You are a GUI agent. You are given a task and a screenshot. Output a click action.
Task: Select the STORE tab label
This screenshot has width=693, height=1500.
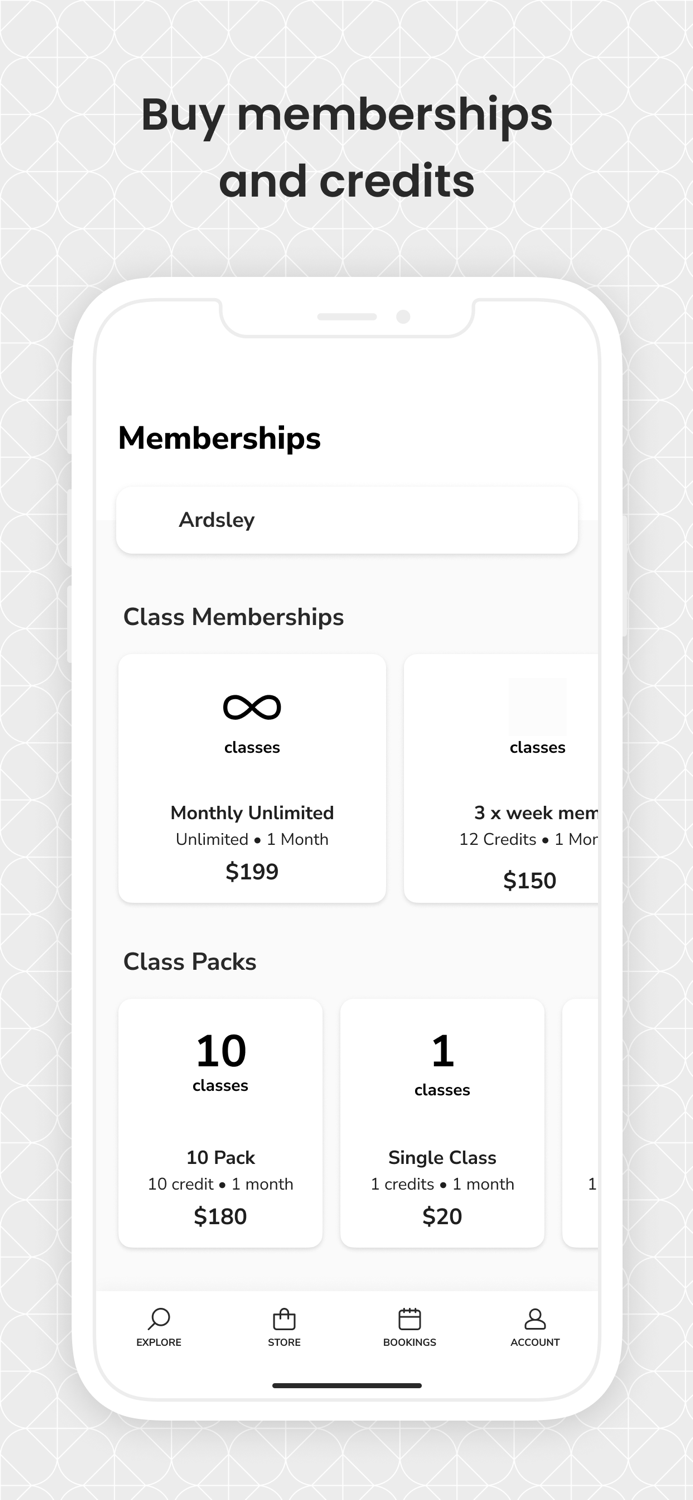pyautogui.click(x=284, y=1342)
